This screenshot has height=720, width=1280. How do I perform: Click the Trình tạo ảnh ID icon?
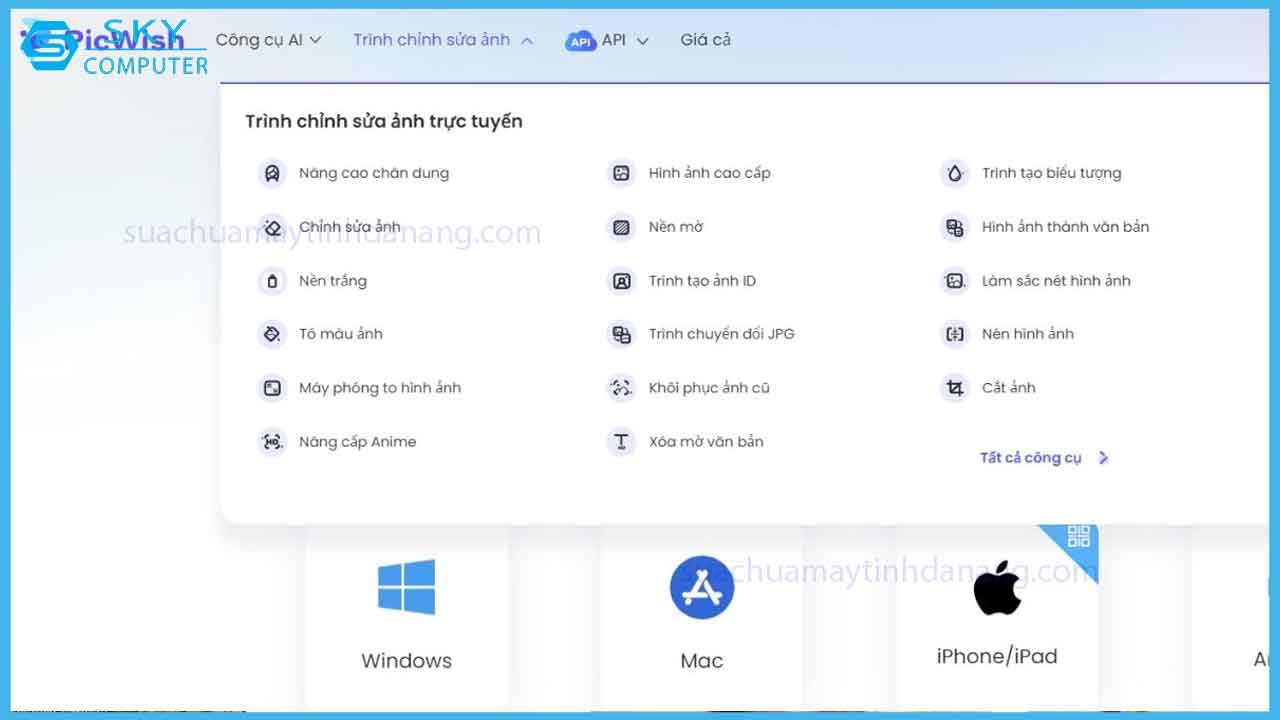coord(621,281)
